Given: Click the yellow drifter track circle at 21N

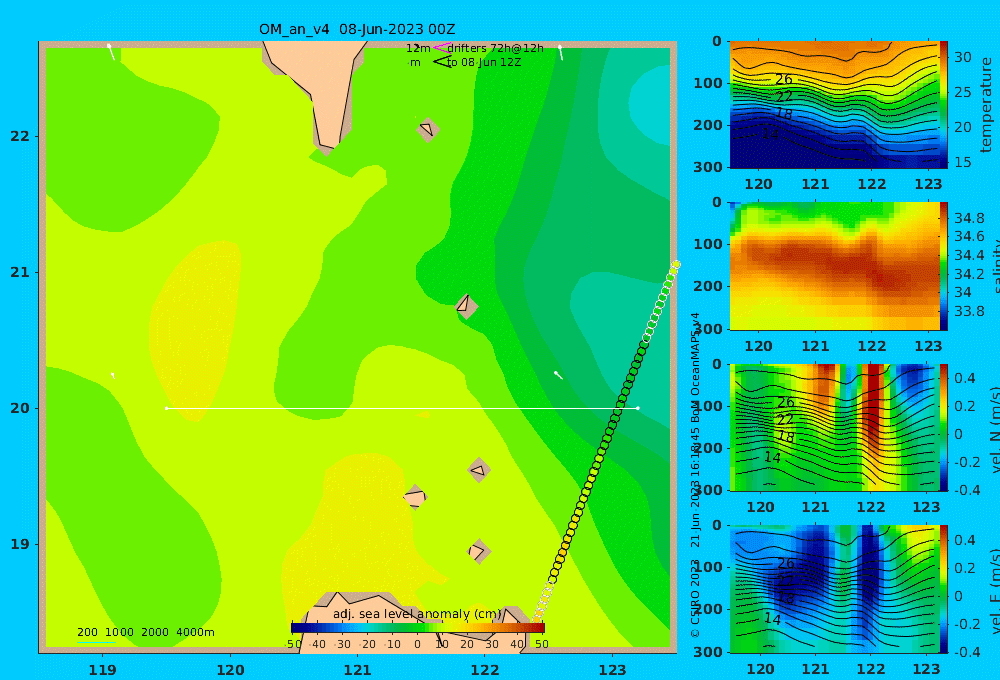Looking at the screenshot, I should pos(675,265).
